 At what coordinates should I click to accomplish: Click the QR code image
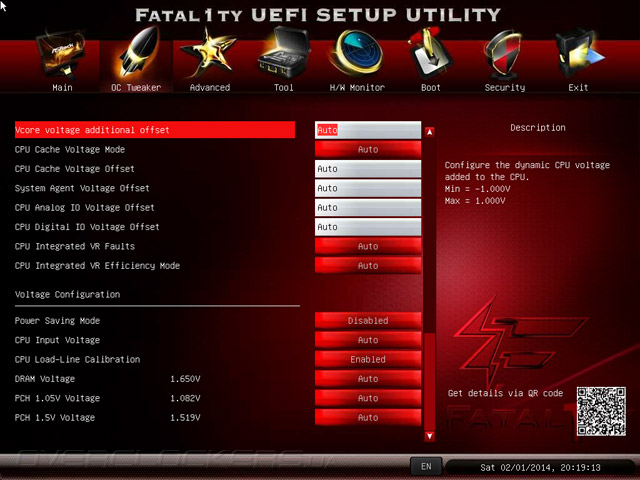(x=601, y=411)
